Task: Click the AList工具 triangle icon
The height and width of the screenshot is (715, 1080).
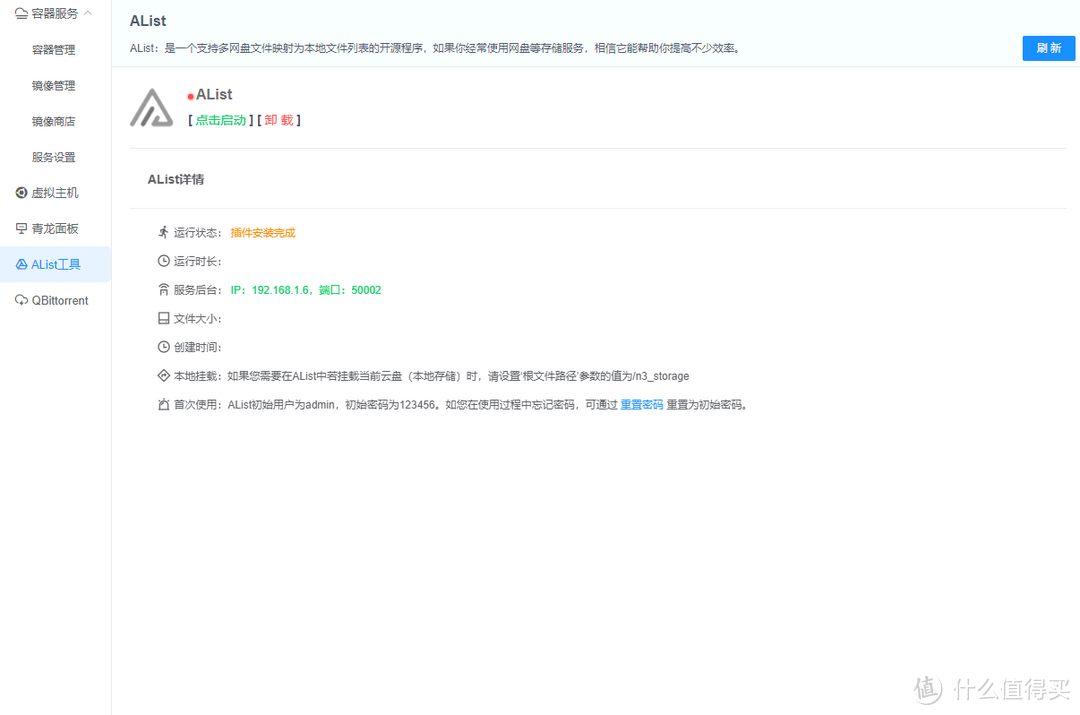Action: pyautogui.click(x=21, y=265)
